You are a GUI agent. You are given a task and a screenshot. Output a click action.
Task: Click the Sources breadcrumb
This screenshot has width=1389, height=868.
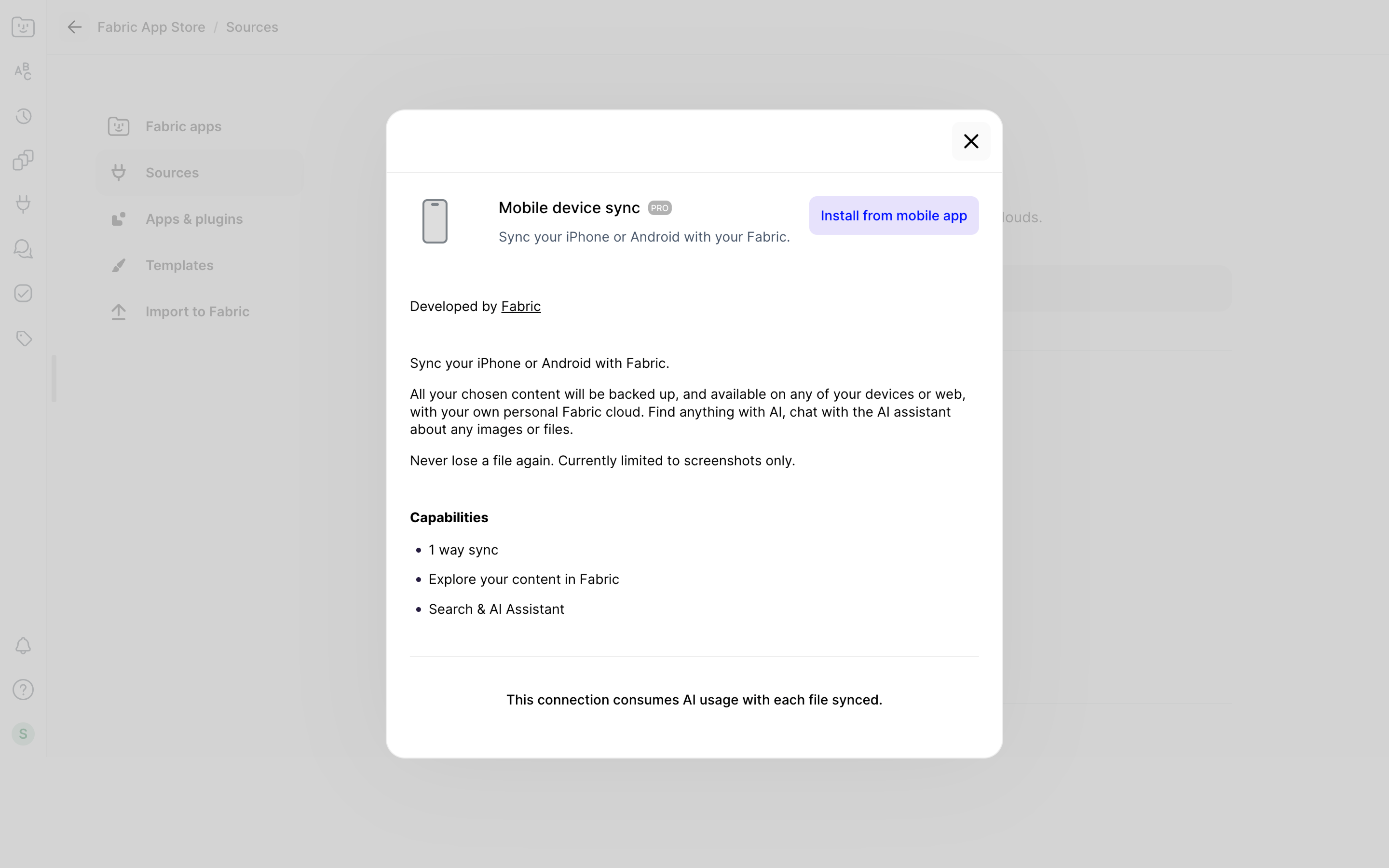point(252,27)
